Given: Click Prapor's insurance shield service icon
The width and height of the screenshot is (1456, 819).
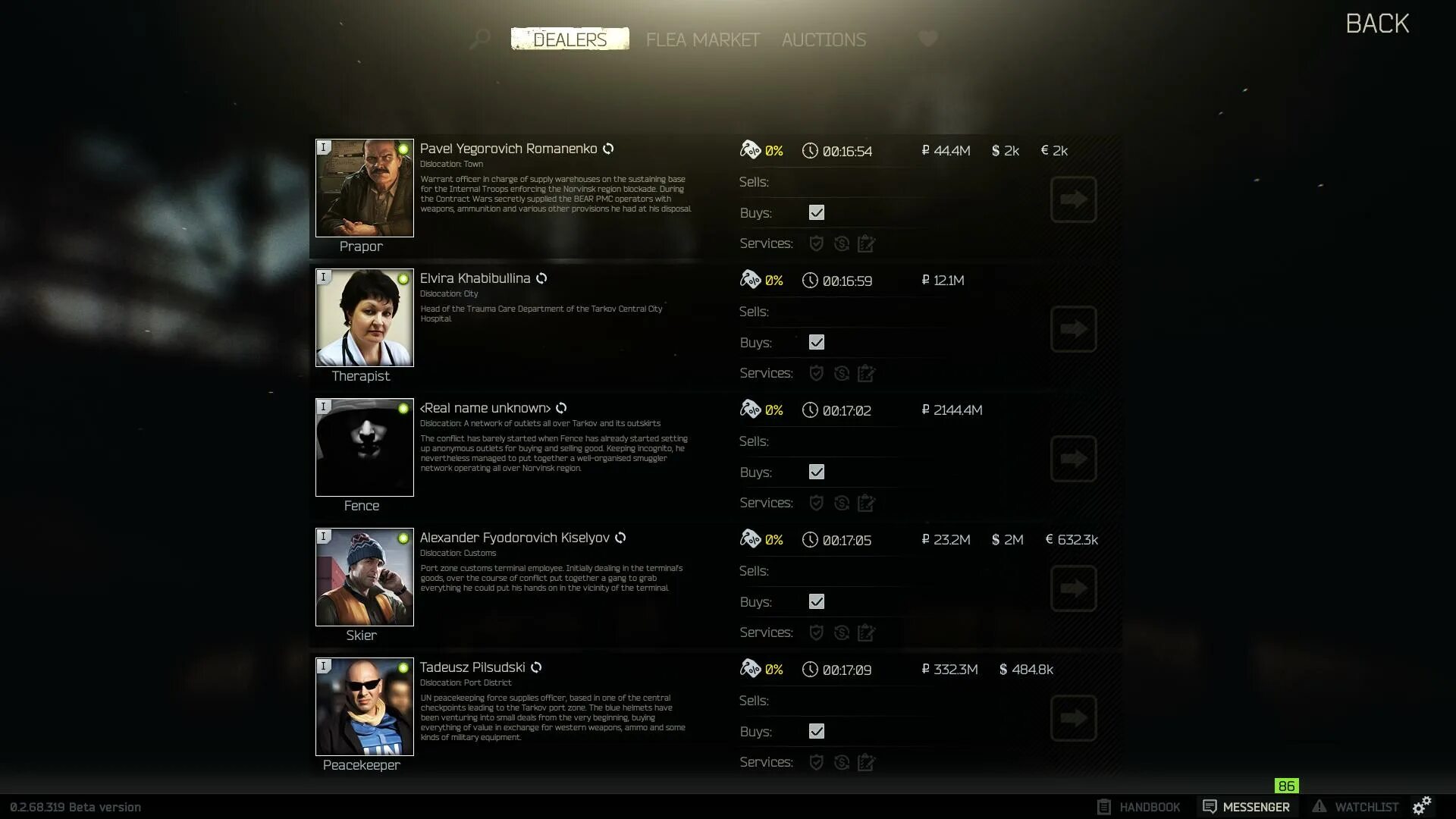Looking at the screenshot, I should [x=816, y=243].
